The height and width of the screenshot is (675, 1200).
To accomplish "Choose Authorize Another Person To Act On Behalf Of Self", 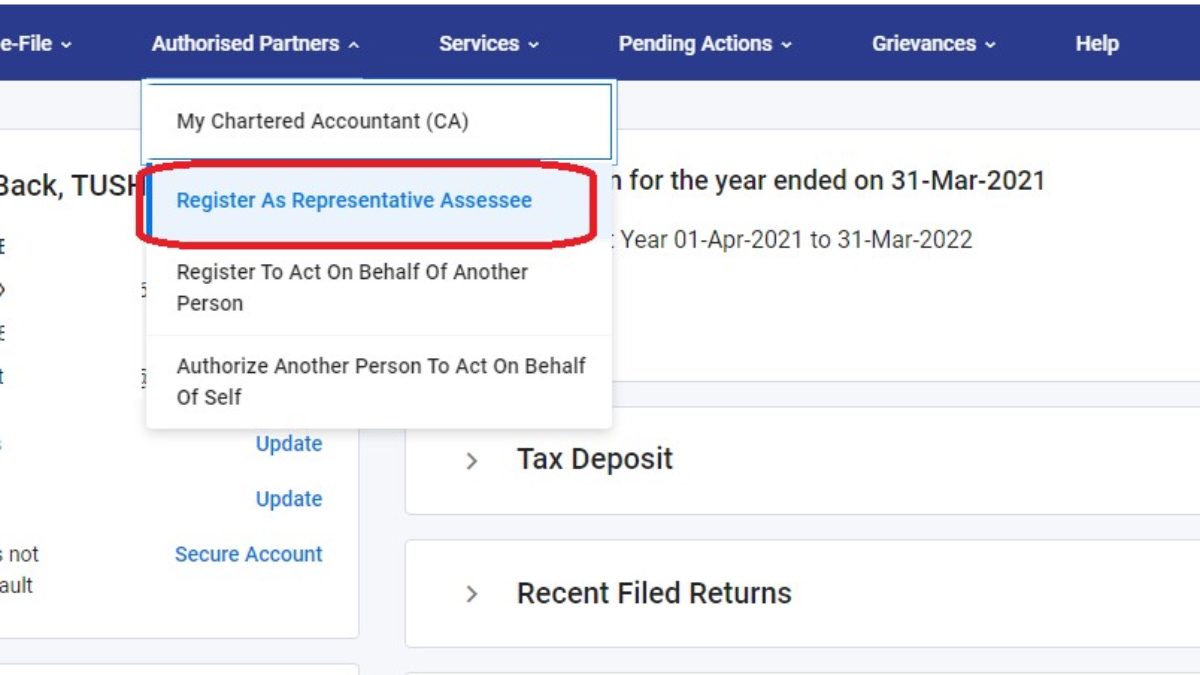I will click(380, 381).
